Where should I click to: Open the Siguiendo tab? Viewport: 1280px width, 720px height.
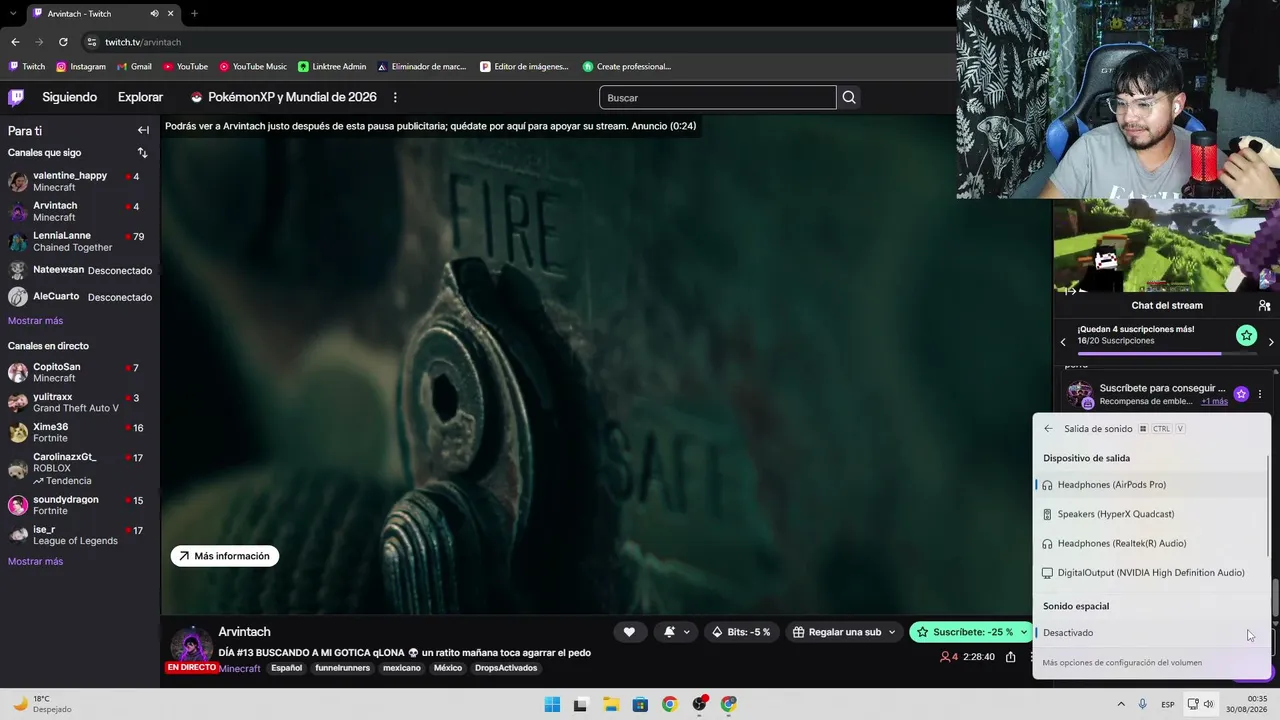click(x=69, y=97)
